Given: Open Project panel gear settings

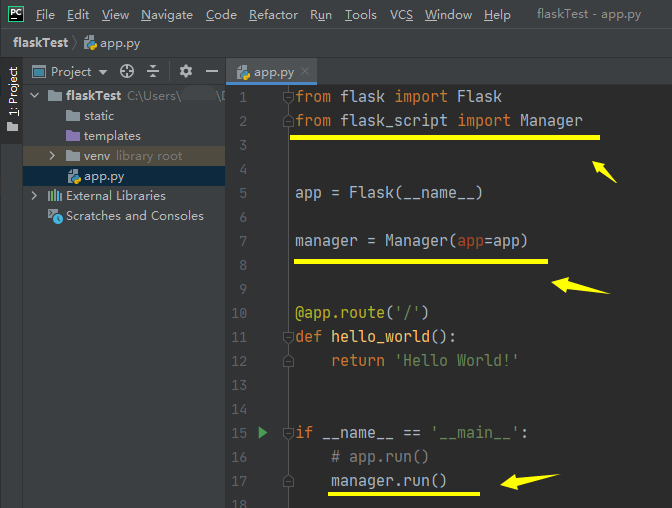Looking at the screenshot, I should coord(186,71).
